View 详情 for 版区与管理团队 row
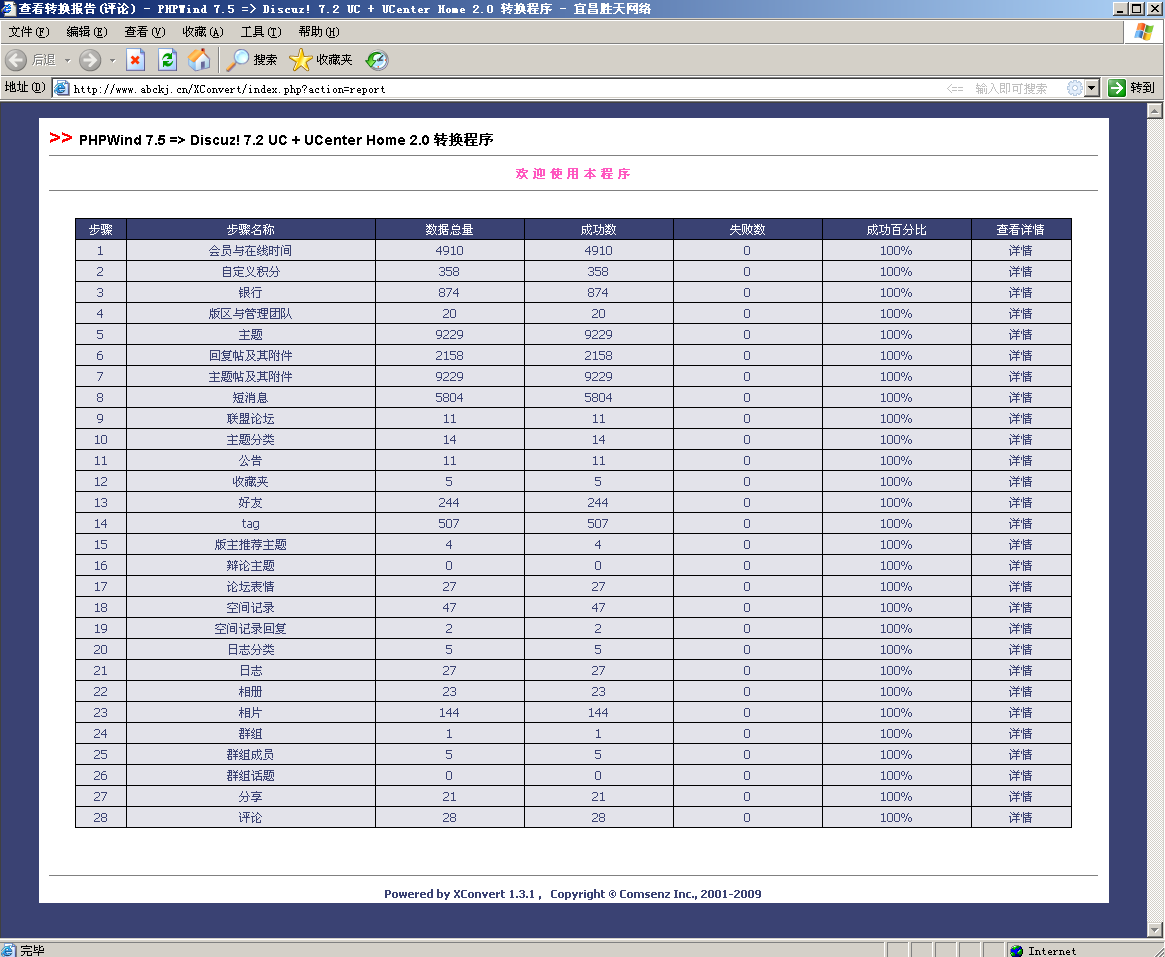This screenshot has width=1165, height=957. point(1021,314)
